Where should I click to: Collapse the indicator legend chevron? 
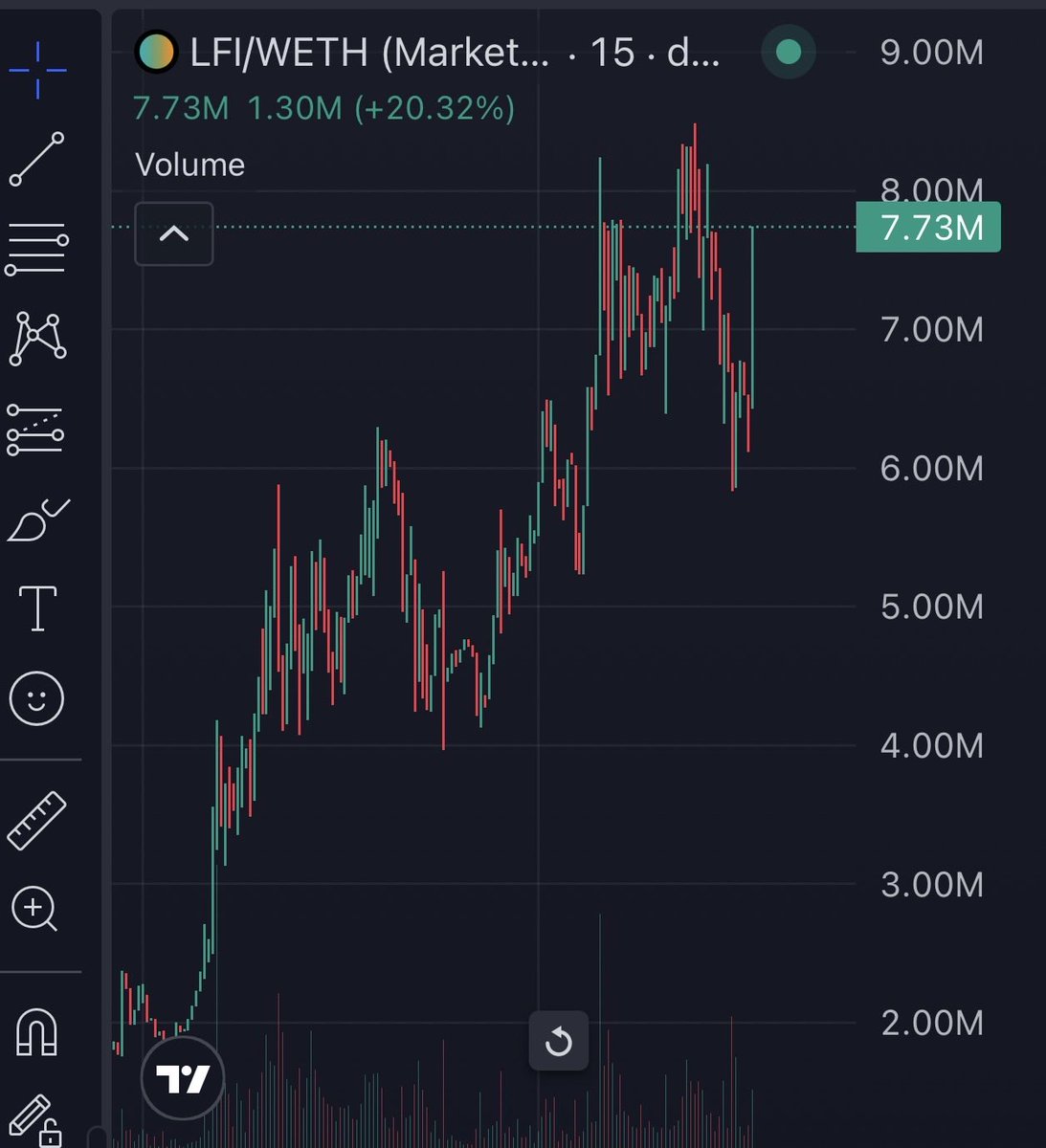coord(174,234)
